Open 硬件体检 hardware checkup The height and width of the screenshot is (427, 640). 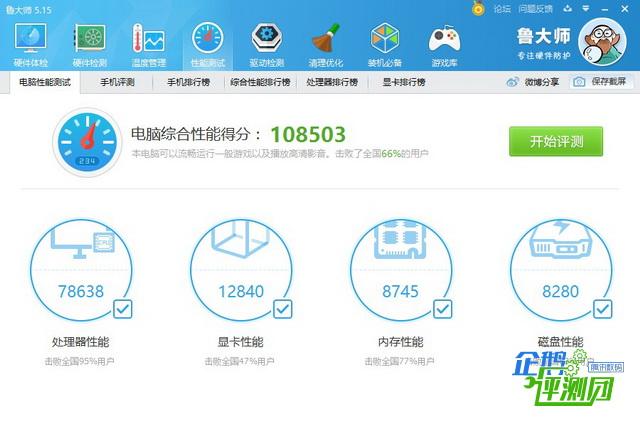pos(31,45)
